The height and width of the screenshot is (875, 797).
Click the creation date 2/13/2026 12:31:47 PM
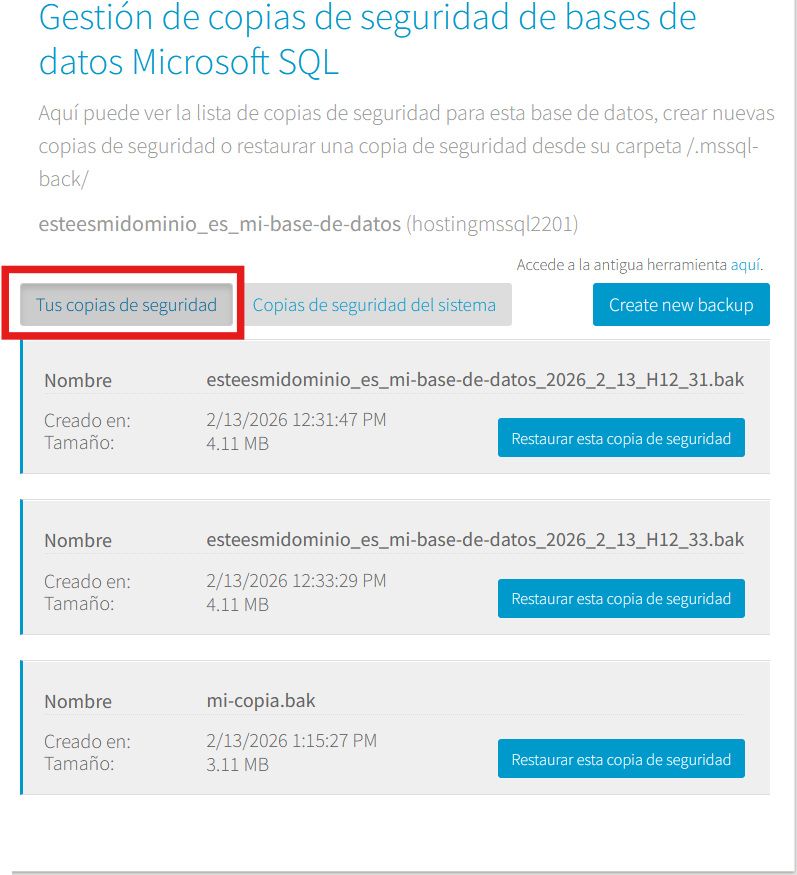pos(296,421)
